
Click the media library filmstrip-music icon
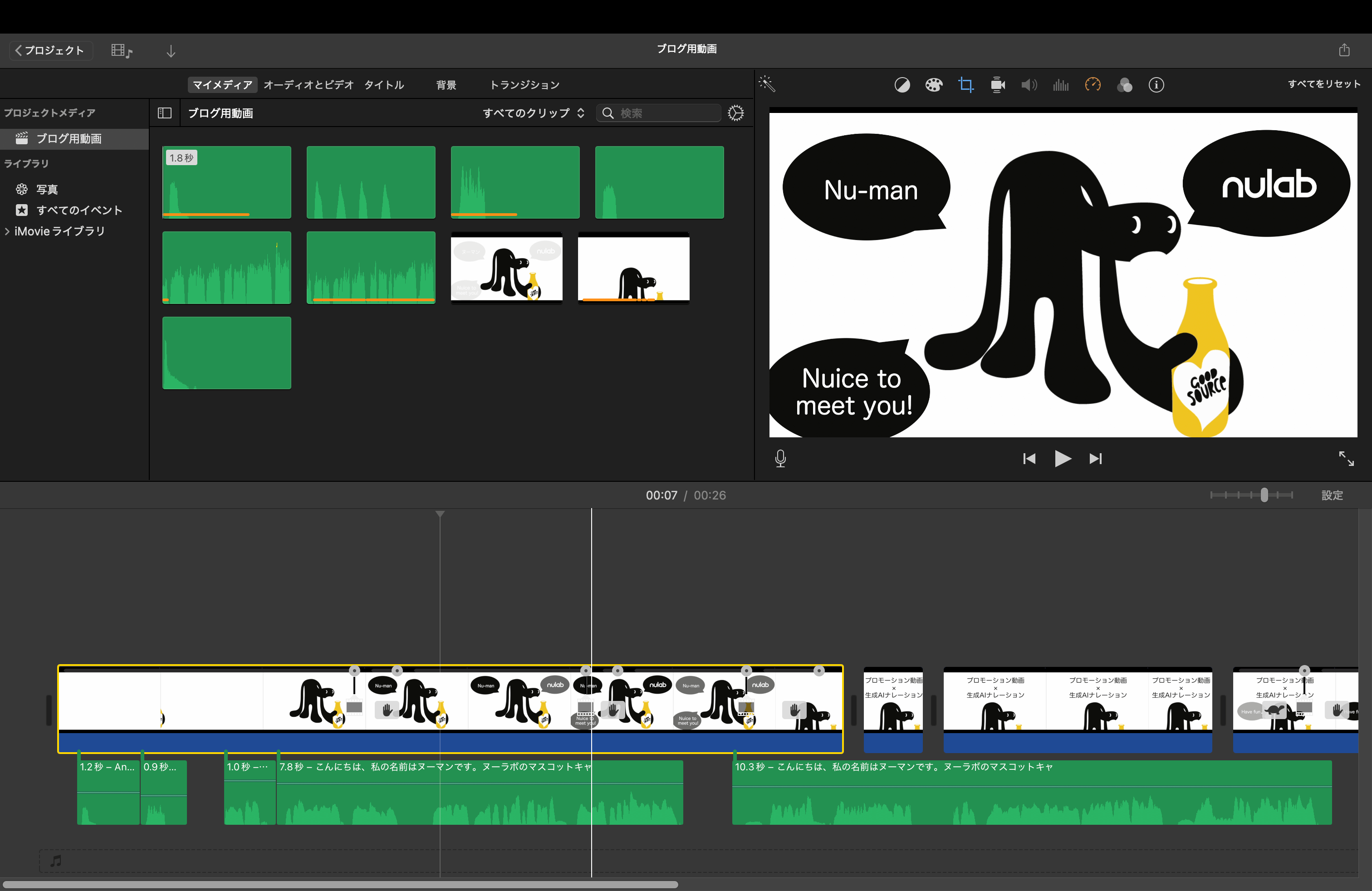pos(121,51)
